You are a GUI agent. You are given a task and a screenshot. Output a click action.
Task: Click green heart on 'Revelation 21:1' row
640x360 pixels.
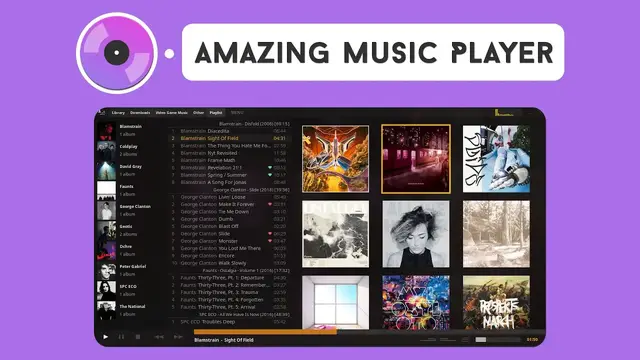click(x=270, y=168)
